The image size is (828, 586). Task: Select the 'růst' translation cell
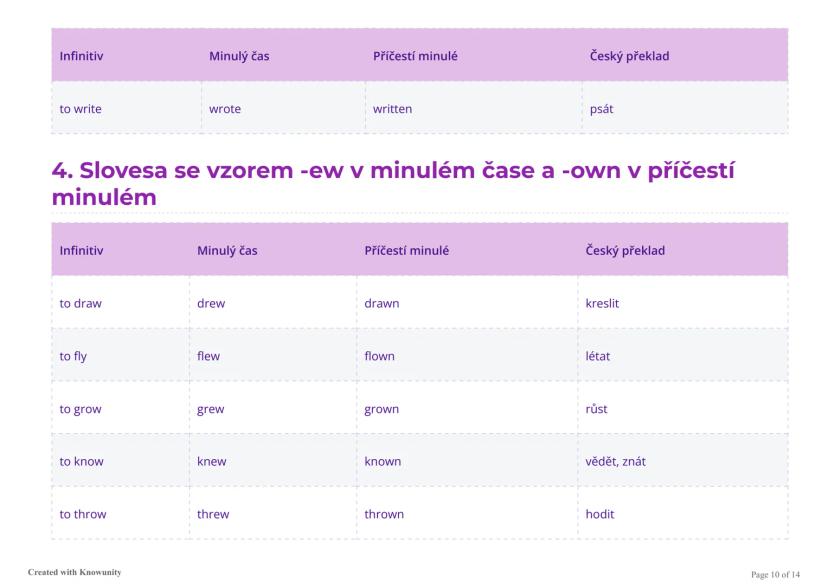pyautogui.click(x=597, y=409)
